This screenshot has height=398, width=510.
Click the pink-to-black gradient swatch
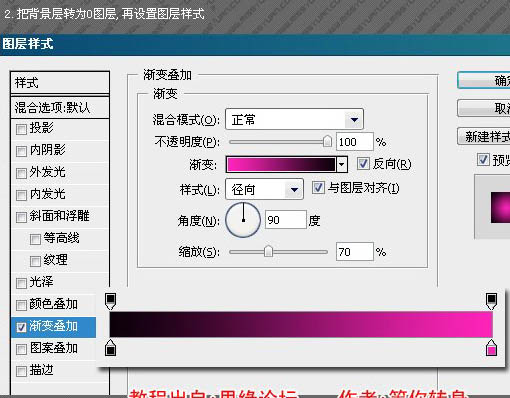tap(281, 164)
